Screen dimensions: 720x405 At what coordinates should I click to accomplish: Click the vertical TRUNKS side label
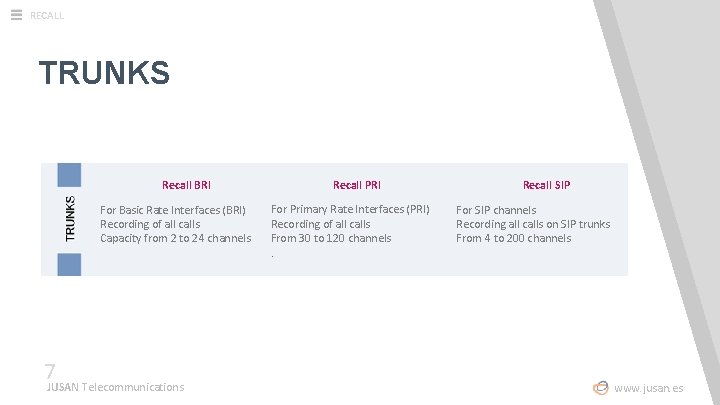[x=70, y=219]
